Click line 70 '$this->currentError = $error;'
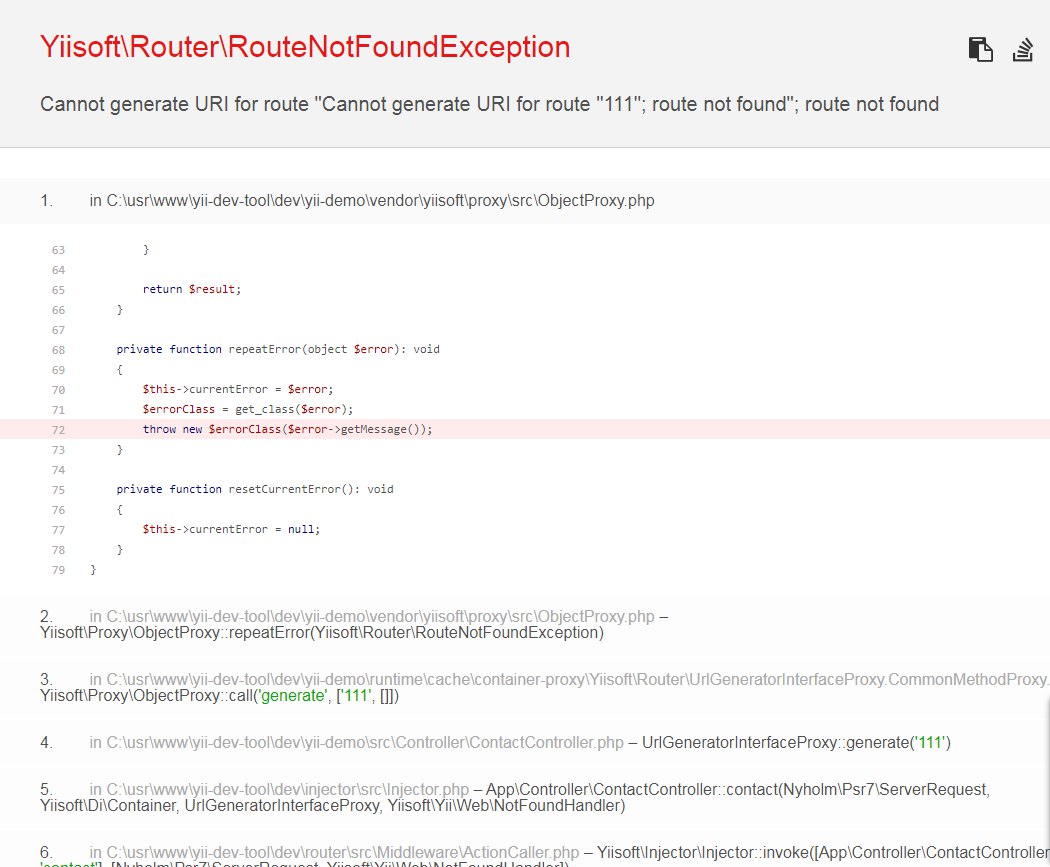The width and height of the screenshot is (1050, 867). [238, 389]
